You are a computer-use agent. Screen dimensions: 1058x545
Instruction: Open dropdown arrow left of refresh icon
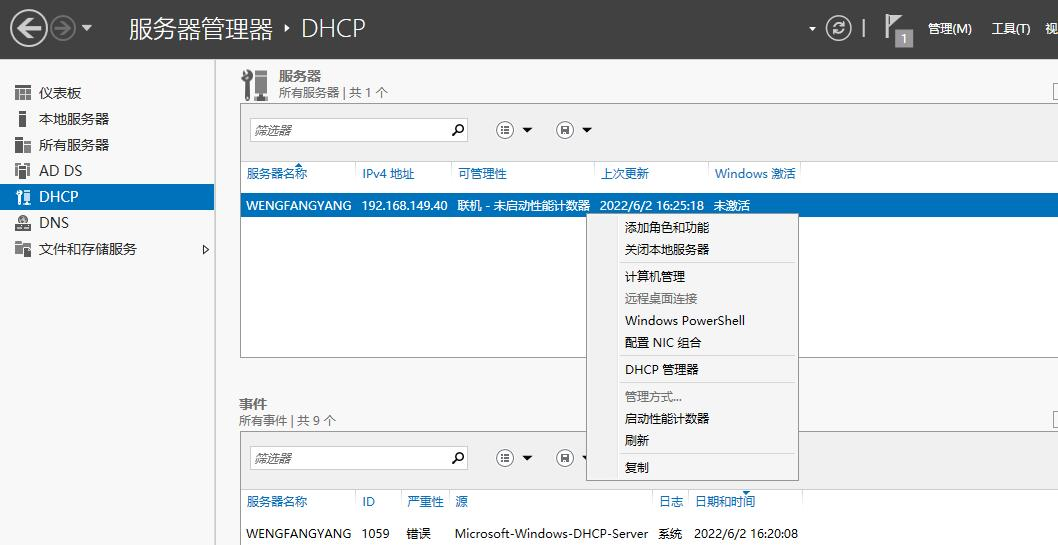pyautogui.click(x=812, y=29)
